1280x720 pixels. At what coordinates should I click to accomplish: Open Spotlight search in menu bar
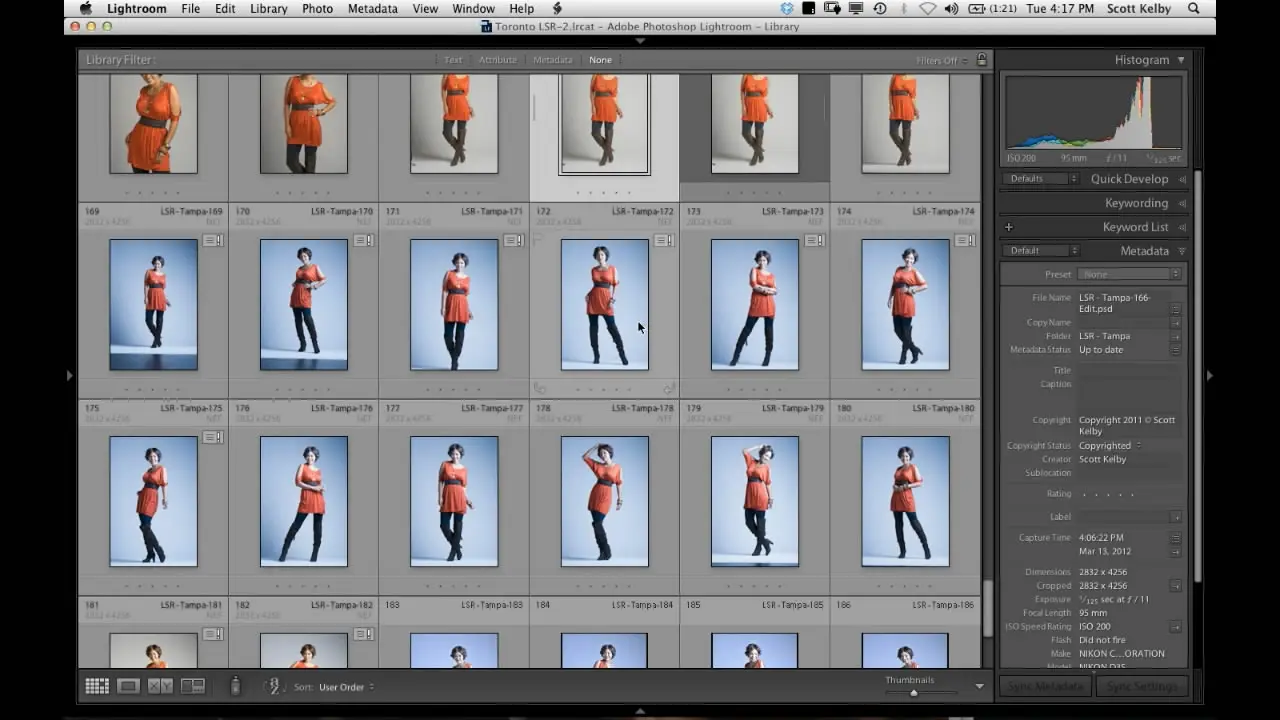coord(1193,9)
